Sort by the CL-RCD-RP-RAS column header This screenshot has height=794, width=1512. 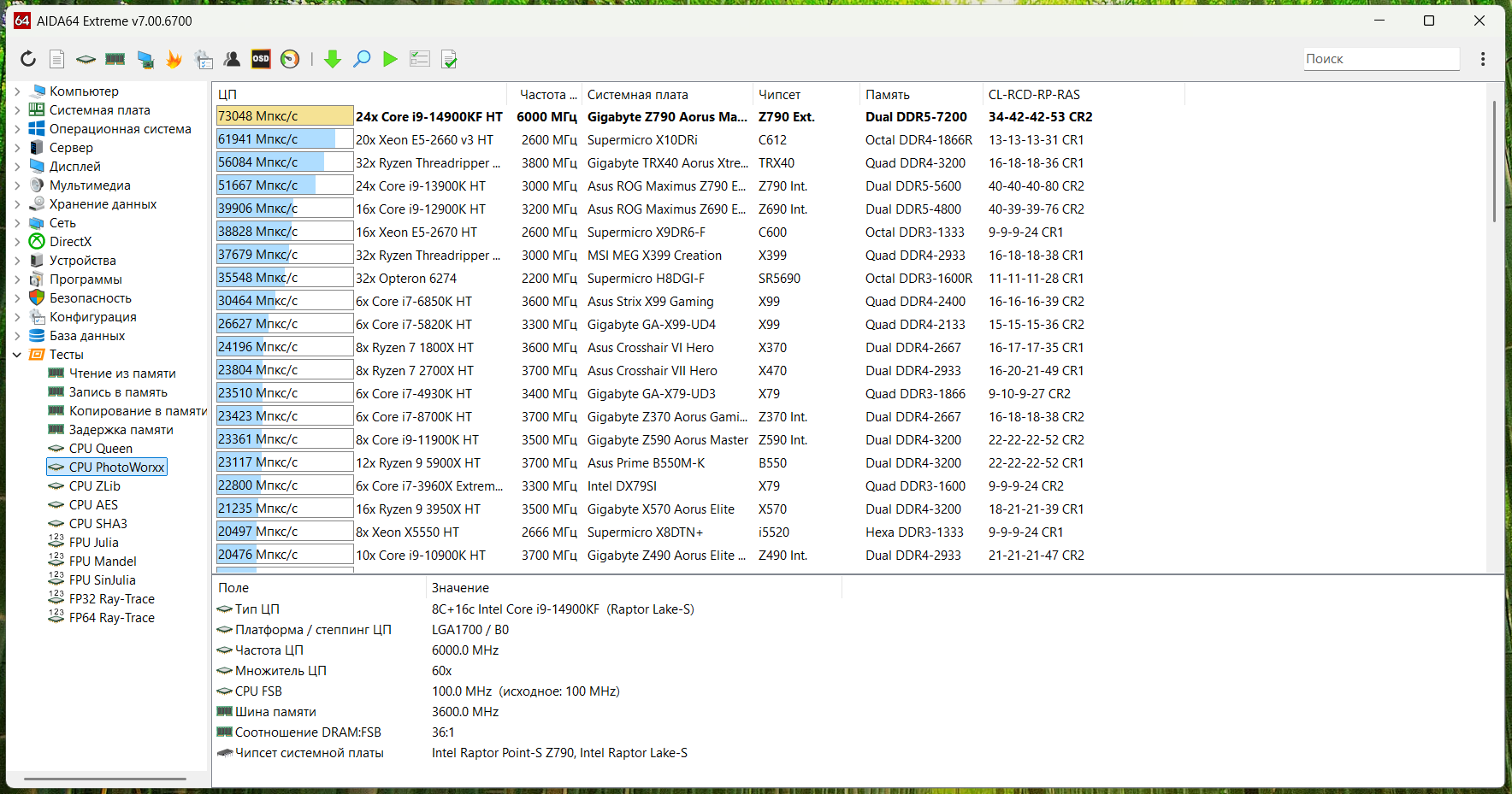click(x=1084, y=94)
